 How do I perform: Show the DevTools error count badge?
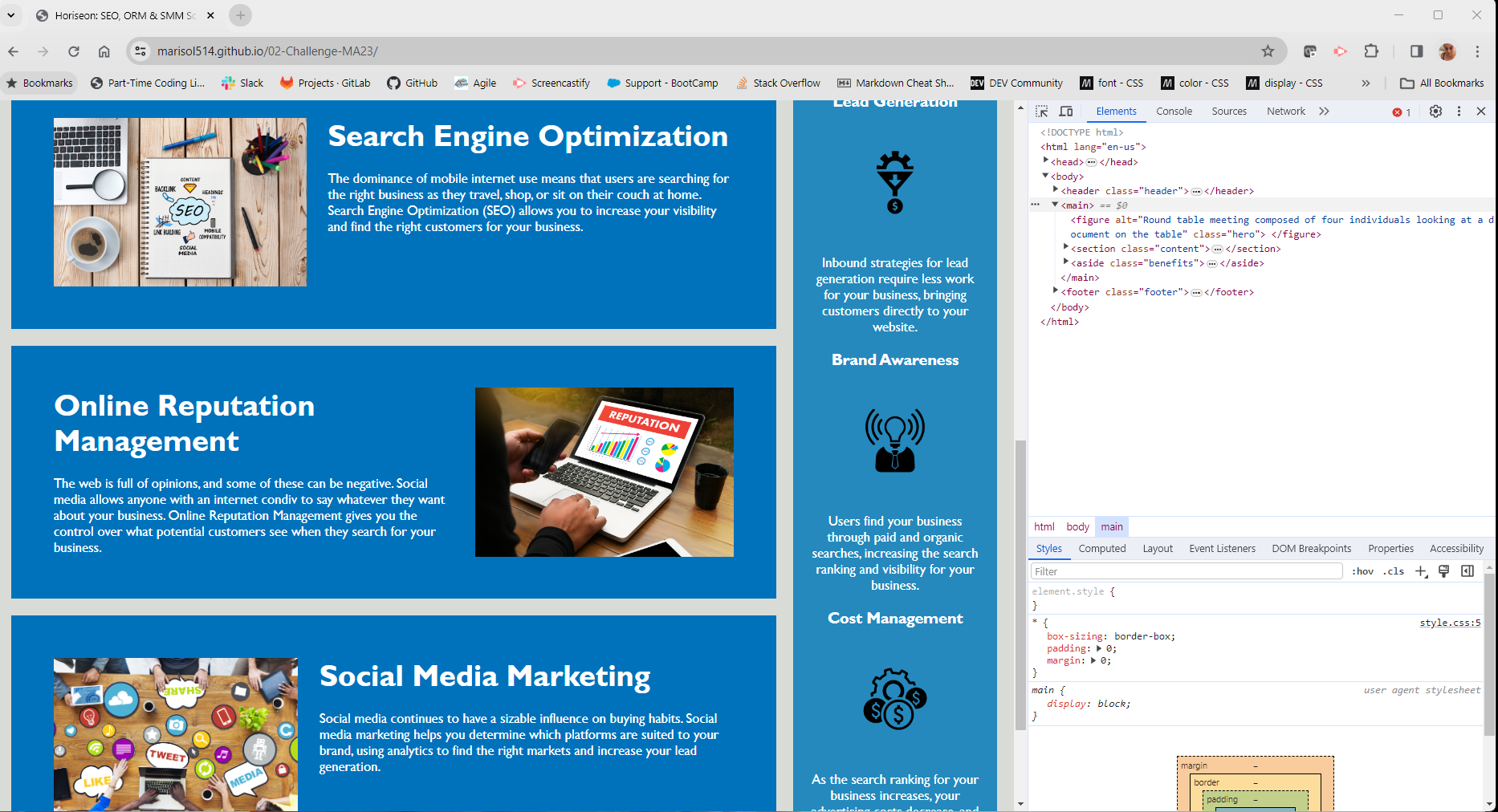1402,112
